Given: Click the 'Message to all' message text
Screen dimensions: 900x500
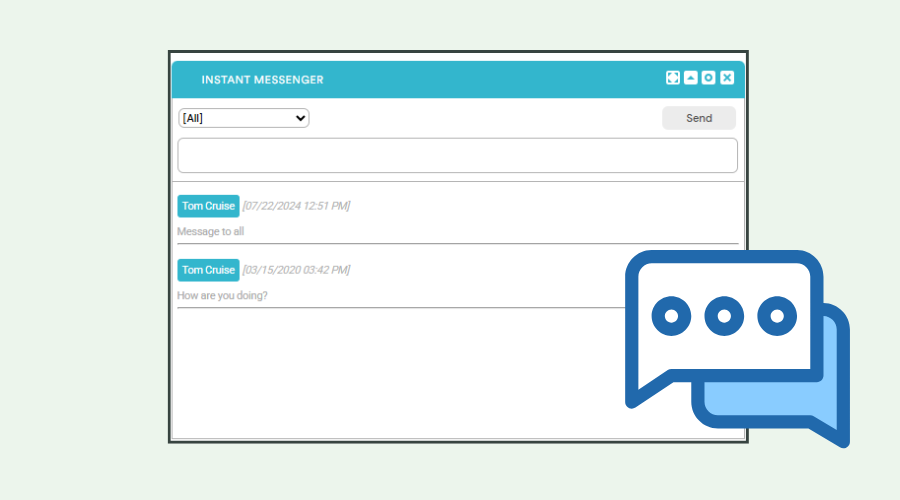Looking at the screenshot, I should 211,231.
